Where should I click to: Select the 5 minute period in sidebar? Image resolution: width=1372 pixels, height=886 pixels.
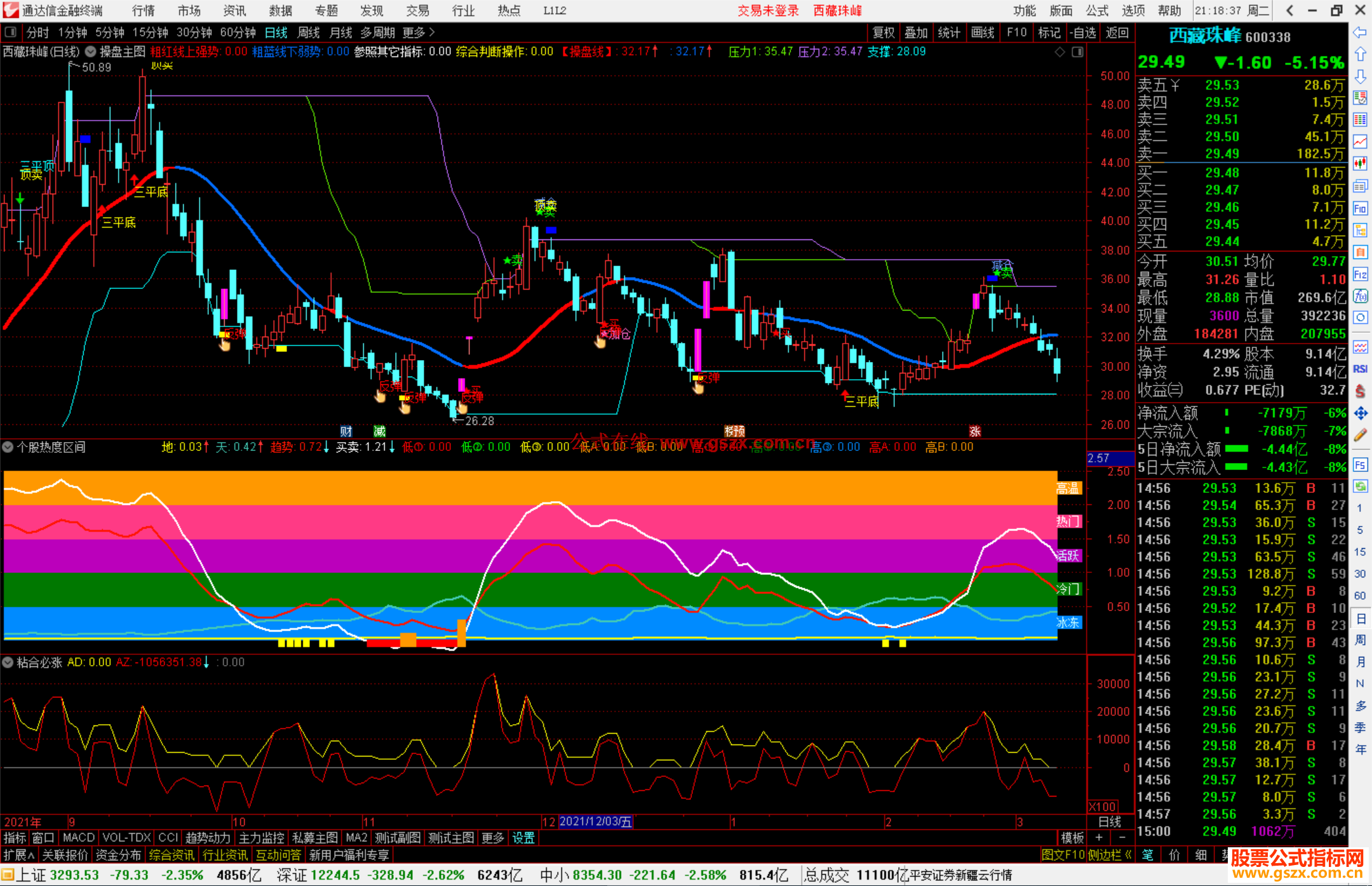point(1360,530)
